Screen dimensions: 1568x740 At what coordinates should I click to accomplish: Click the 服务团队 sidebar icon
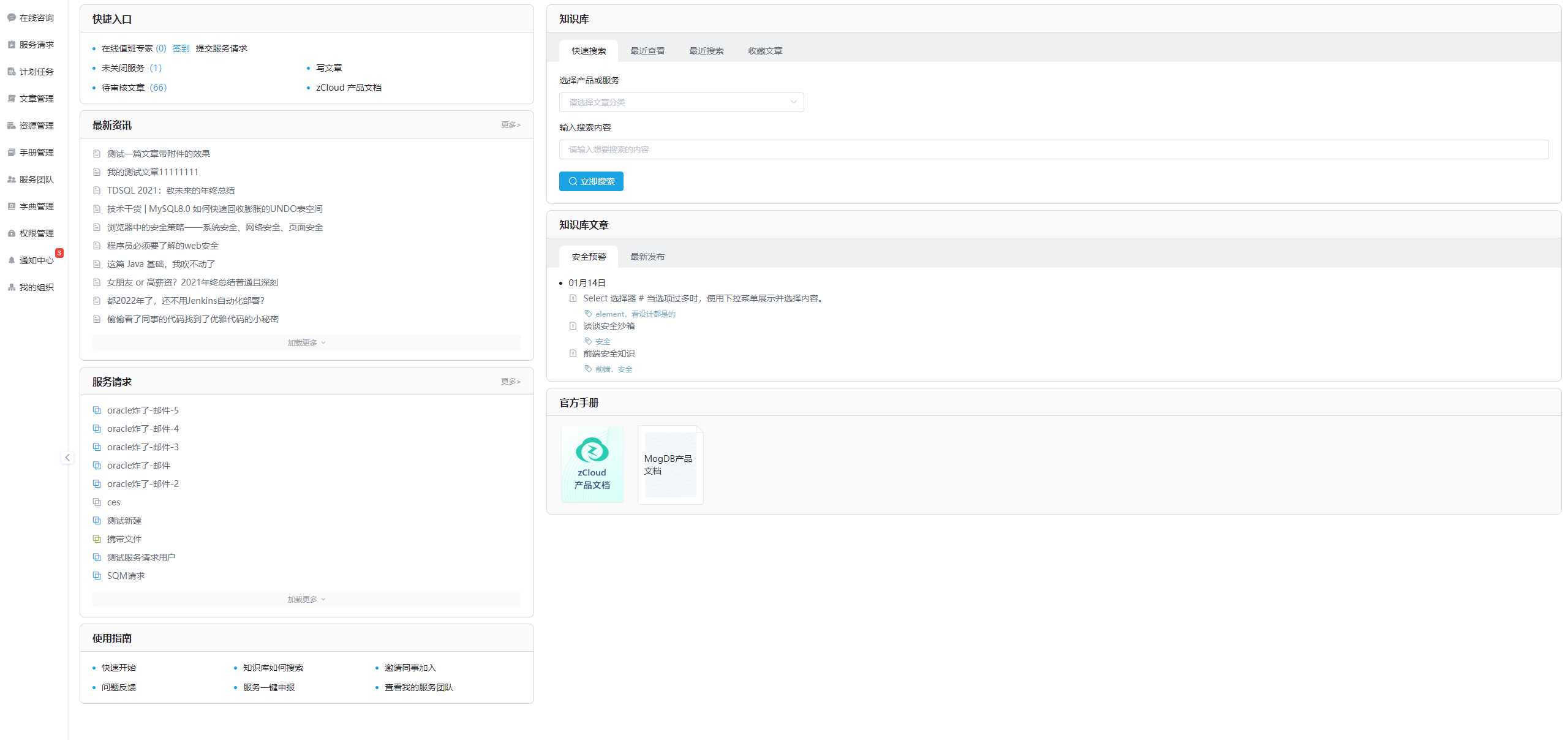(x=11, y=179)
